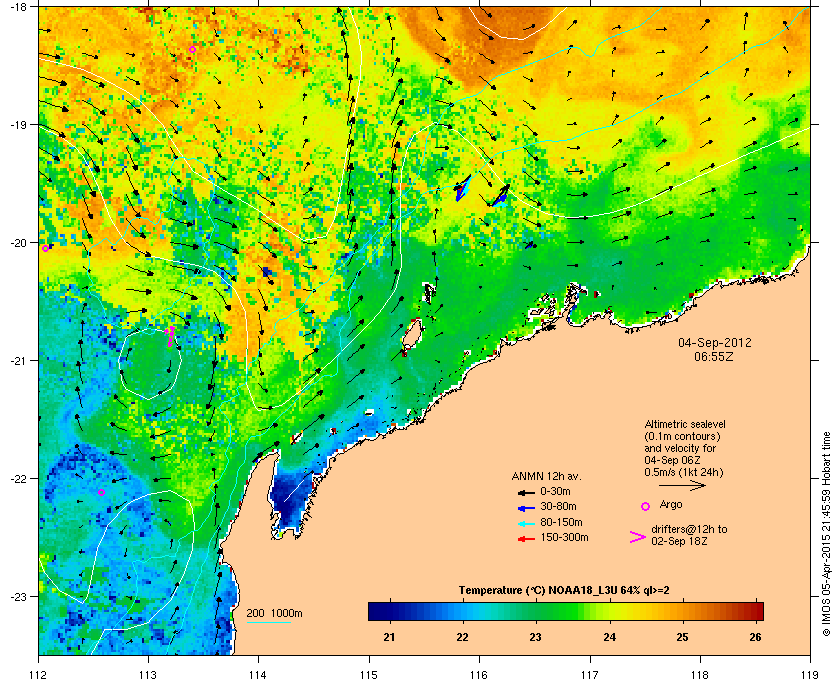The height and width of the screenshot is (680, 840).
Task: Click colorbar tick label '22'
Action: pyautogui.click(x=462, y=637)
